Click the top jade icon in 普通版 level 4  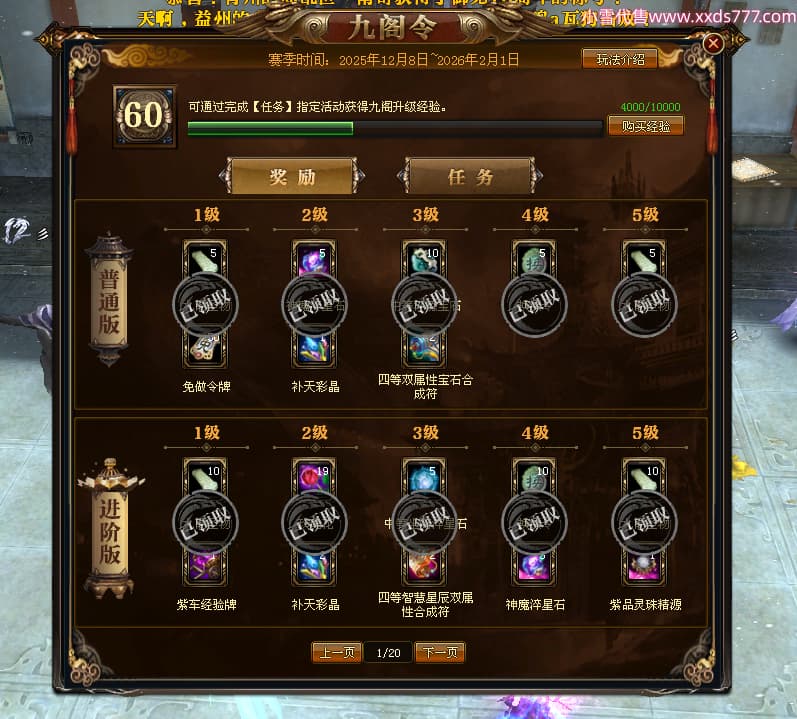[x=534, y=259]
